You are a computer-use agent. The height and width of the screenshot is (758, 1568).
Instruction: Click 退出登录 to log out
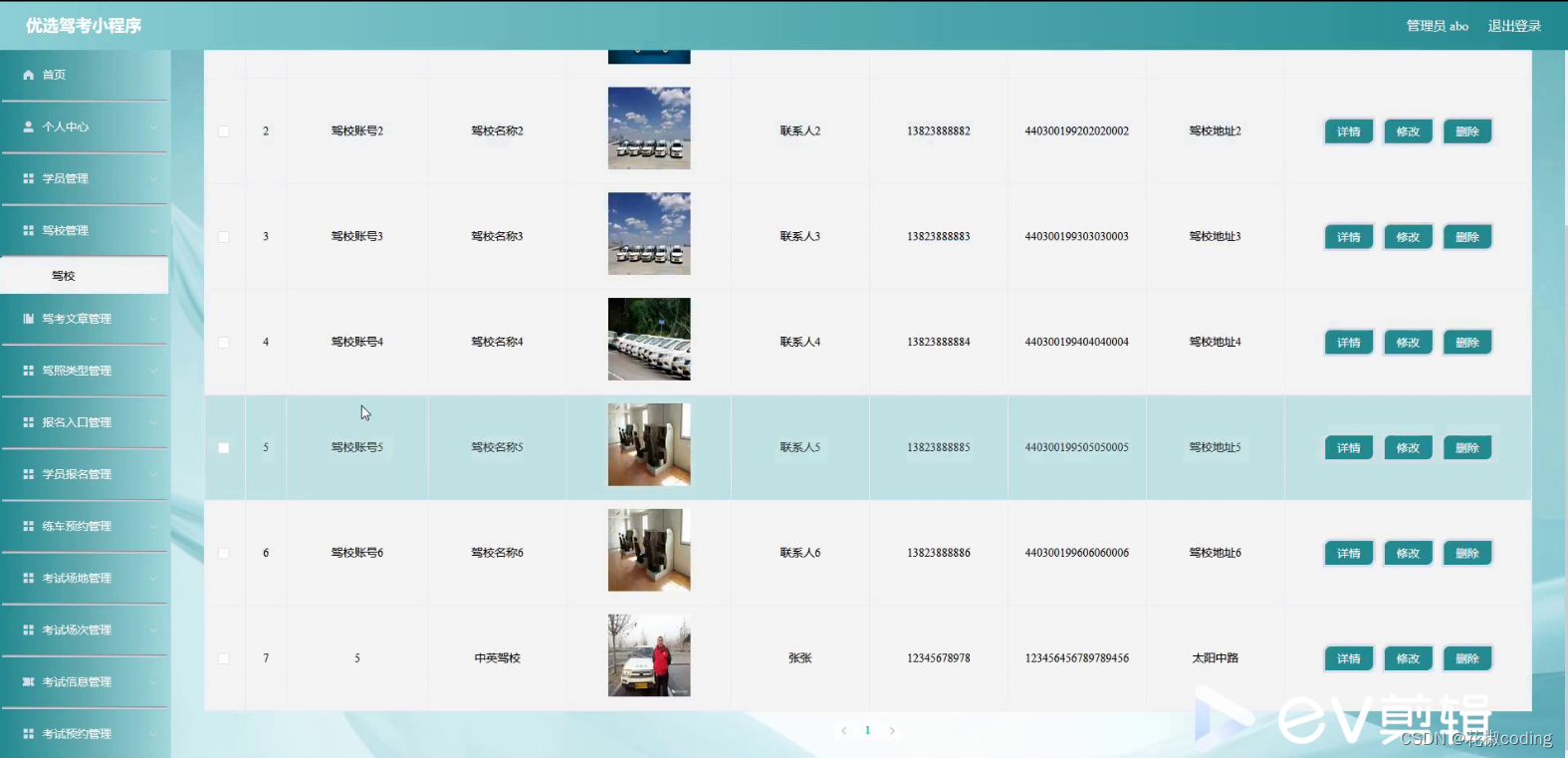tap(1514, 26)
